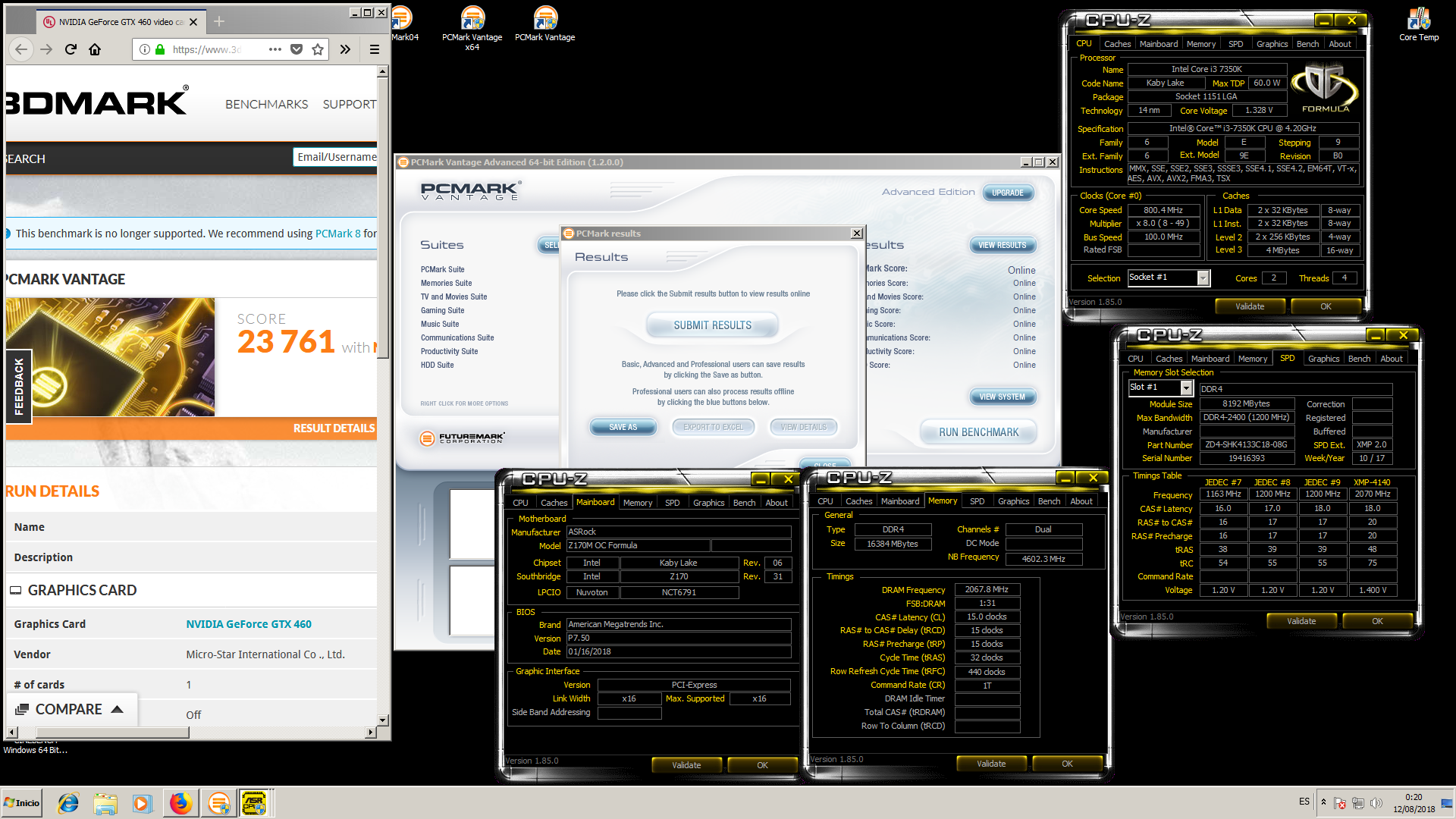Click SAVE AS in PCMark results
The height and width of the screenshot is (819, 1456).
tap(623, 427)
